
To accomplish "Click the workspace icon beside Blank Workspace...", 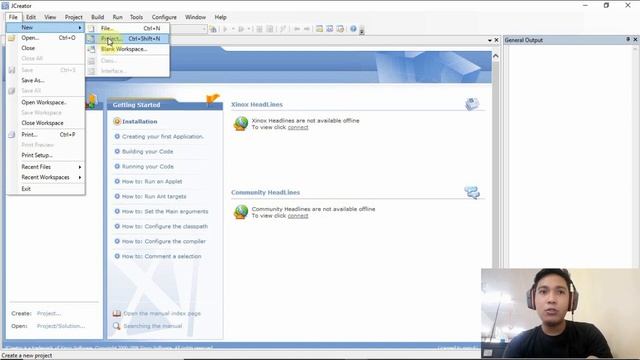I will pos(92,49).
